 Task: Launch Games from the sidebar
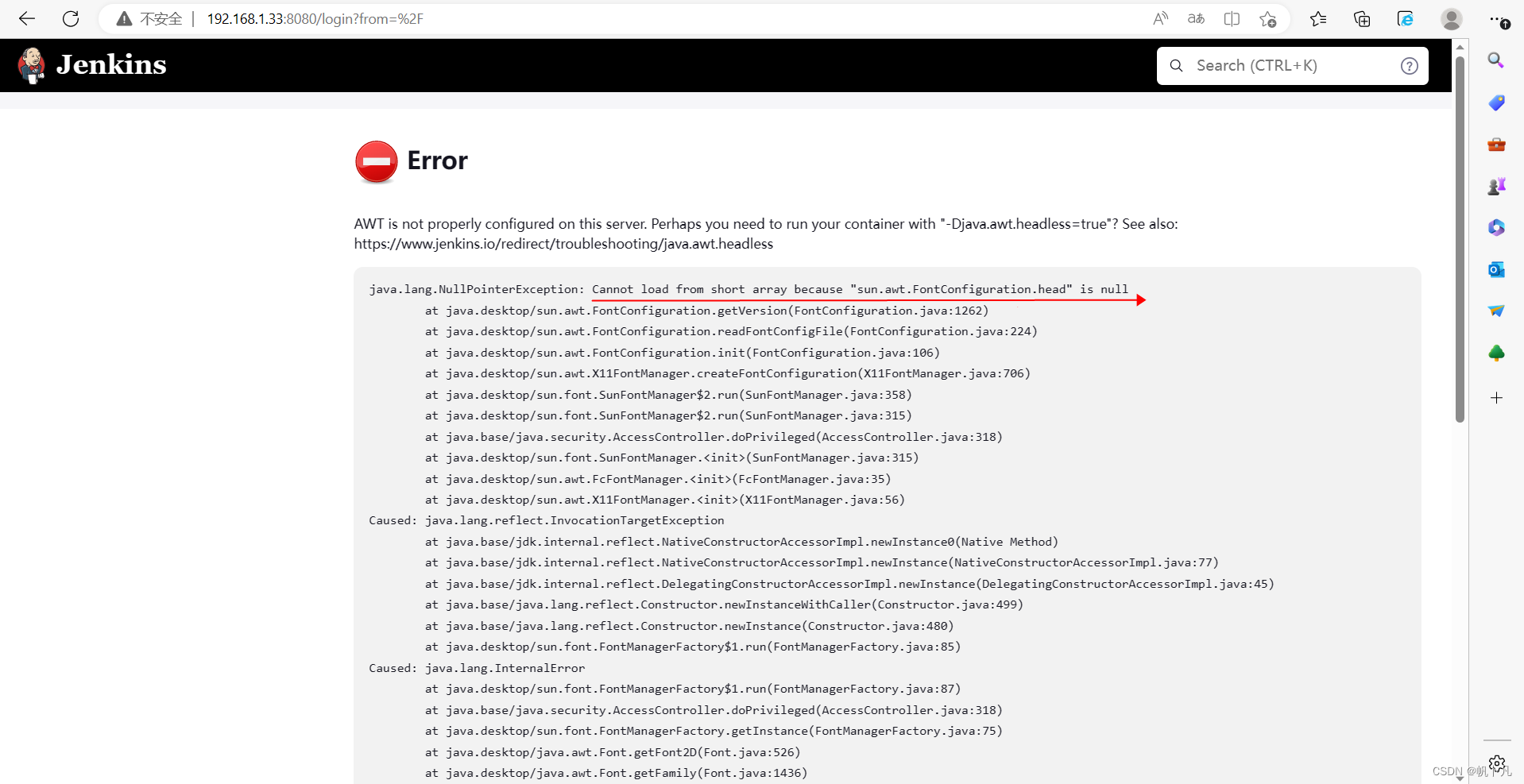(1497, 186)
